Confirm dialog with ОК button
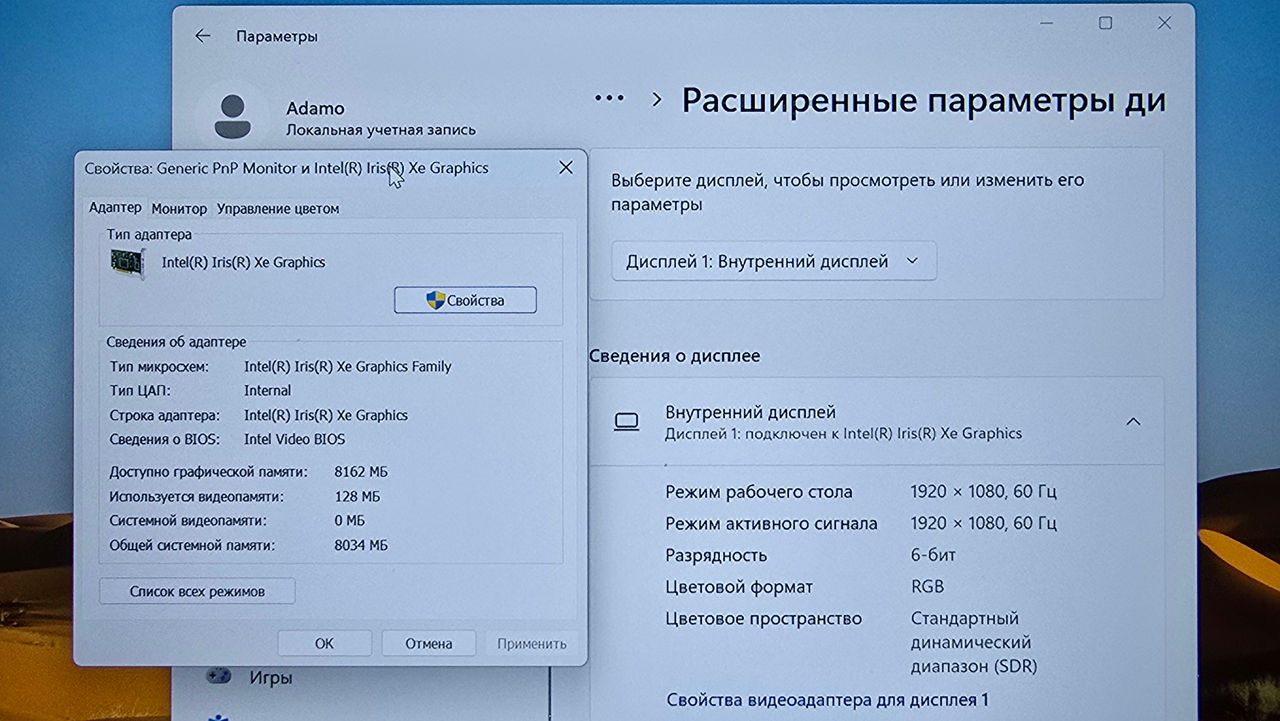Image resolution: width=1280 pixels, height=721 pixels. 324,643
